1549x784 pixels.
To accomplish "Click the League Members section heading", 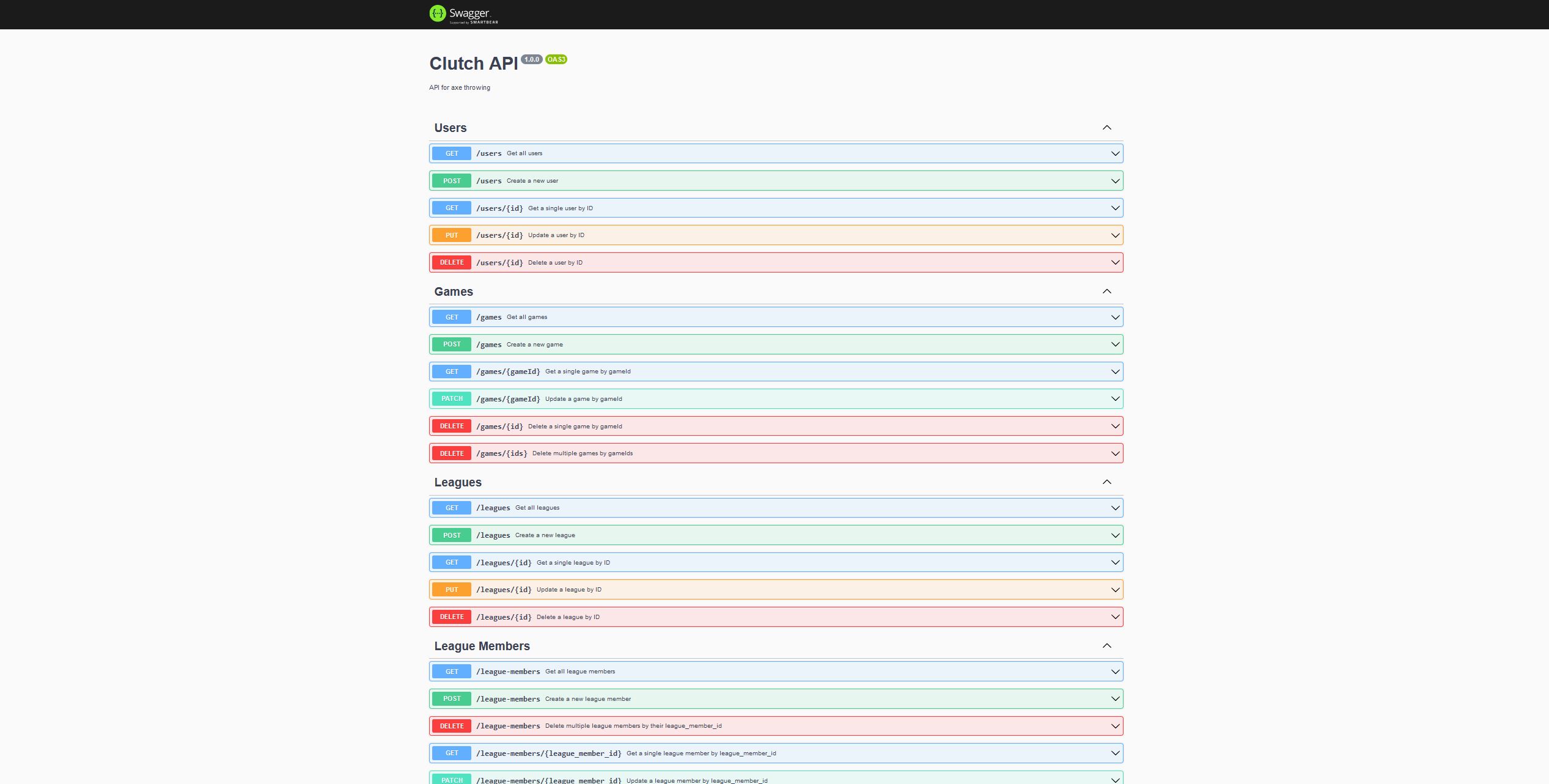I will (x=482, y=646).
